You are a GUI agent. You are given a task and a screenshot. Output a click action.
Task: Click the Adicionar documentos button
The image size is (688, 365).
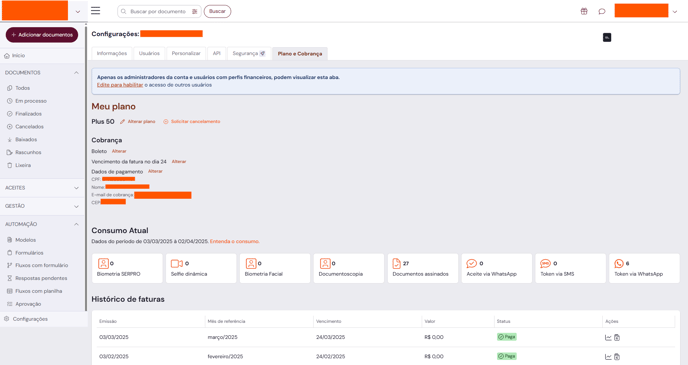(42, 35)
